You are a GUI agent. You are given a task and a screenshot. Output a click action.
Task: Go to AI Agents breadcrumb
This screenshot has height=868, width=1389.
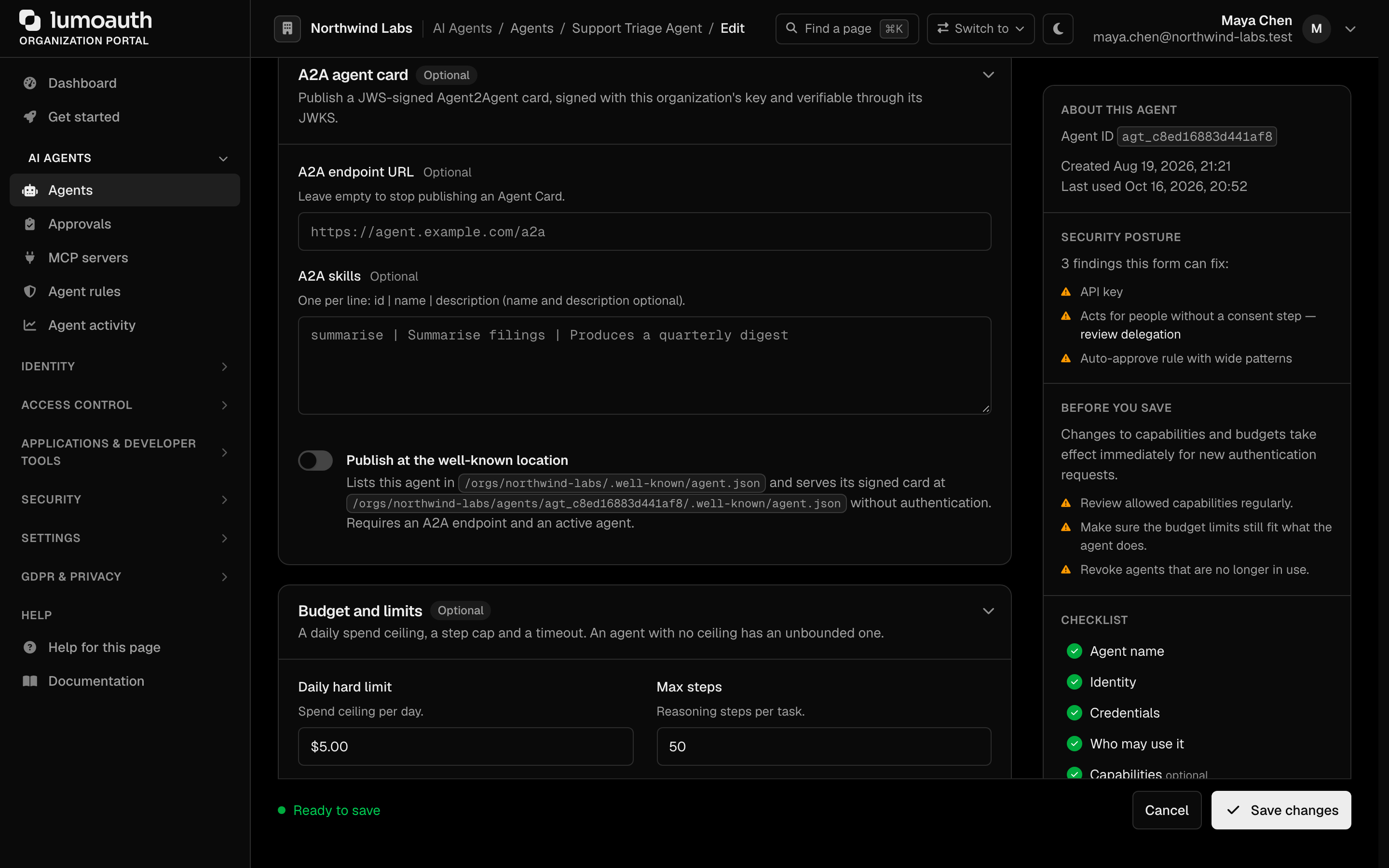pos(462,28)
